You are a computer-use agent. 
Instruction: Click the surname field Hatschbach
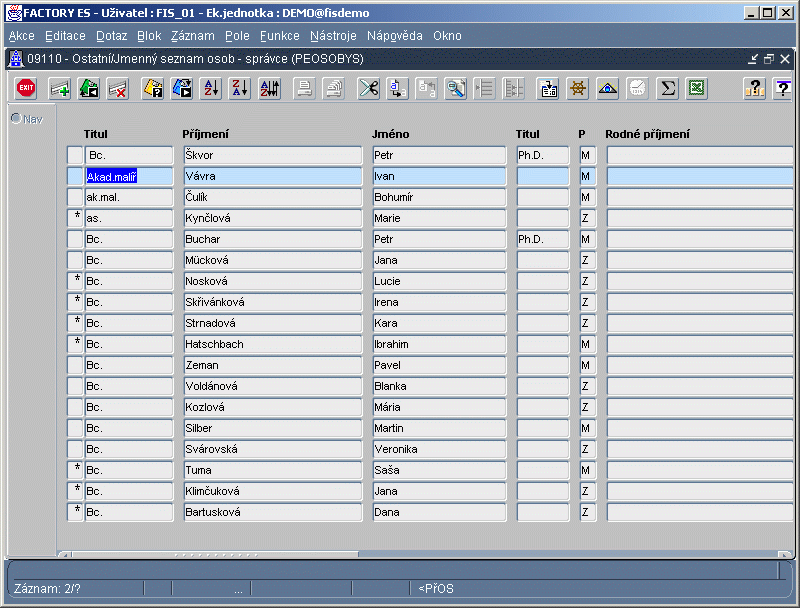[x=273, y=344]
